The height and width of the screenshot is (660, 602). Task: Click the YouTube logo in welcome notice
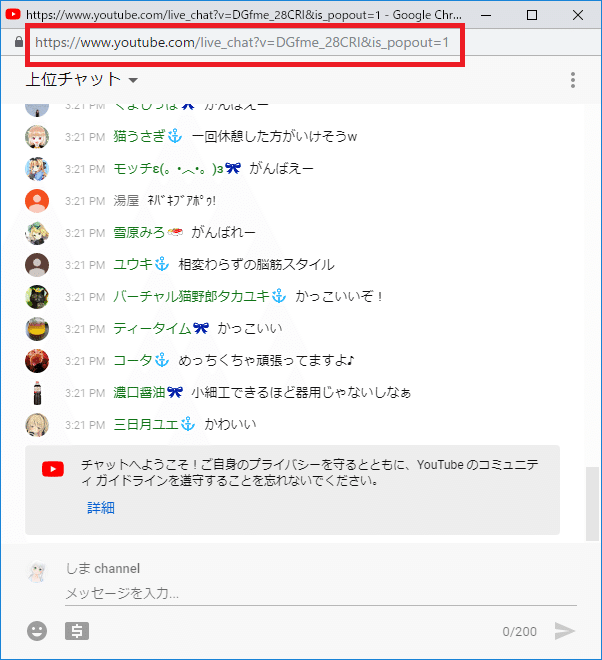coord(53,469)
